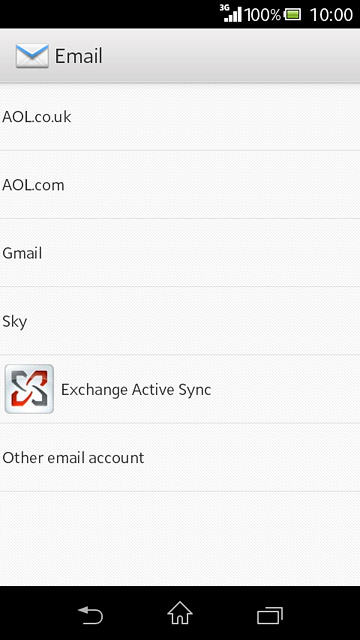This screenshot has height=640, width=360.
Task: Select Sky from the provider list
Action: point(180,321)
